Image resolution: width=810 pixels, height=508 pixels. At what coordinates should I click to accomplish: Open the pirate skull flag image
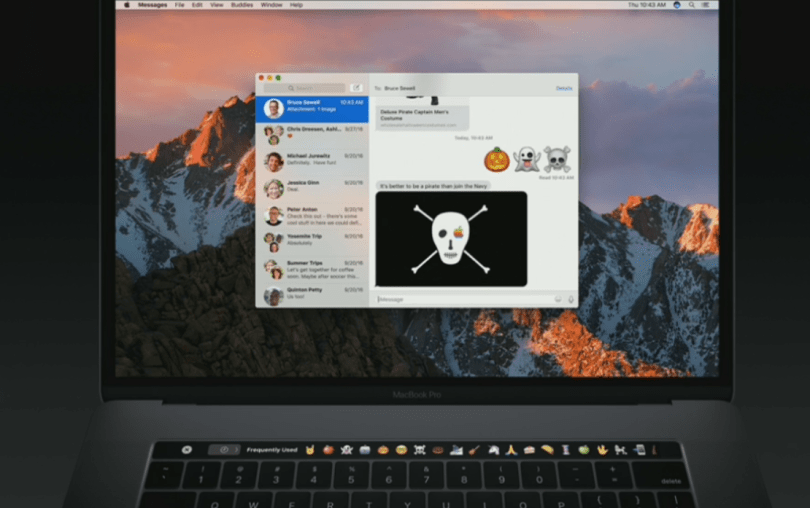451,238
